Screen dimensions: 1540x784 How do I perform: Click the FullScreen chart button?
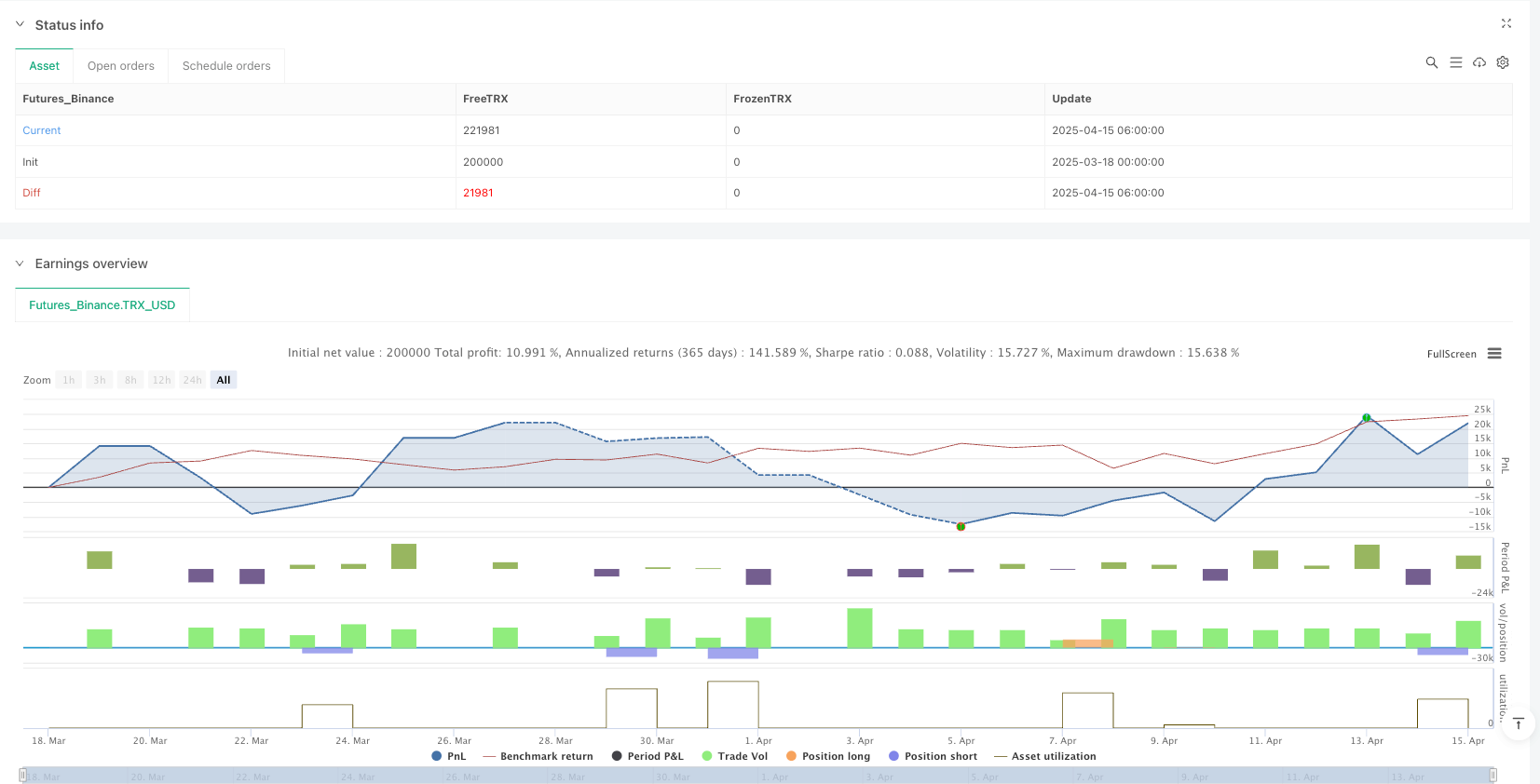(x=1451, y=354)
